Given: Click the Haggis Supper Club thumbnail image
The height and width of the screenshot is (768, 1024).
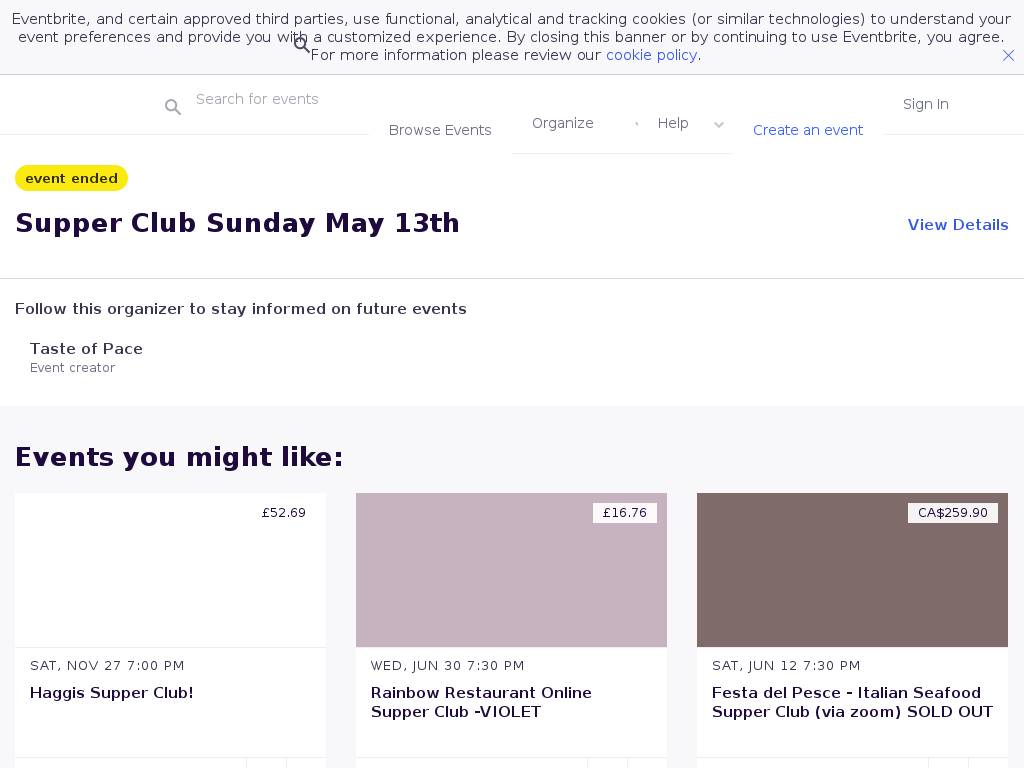Looking at the screenshot, I should coord(170,570).
